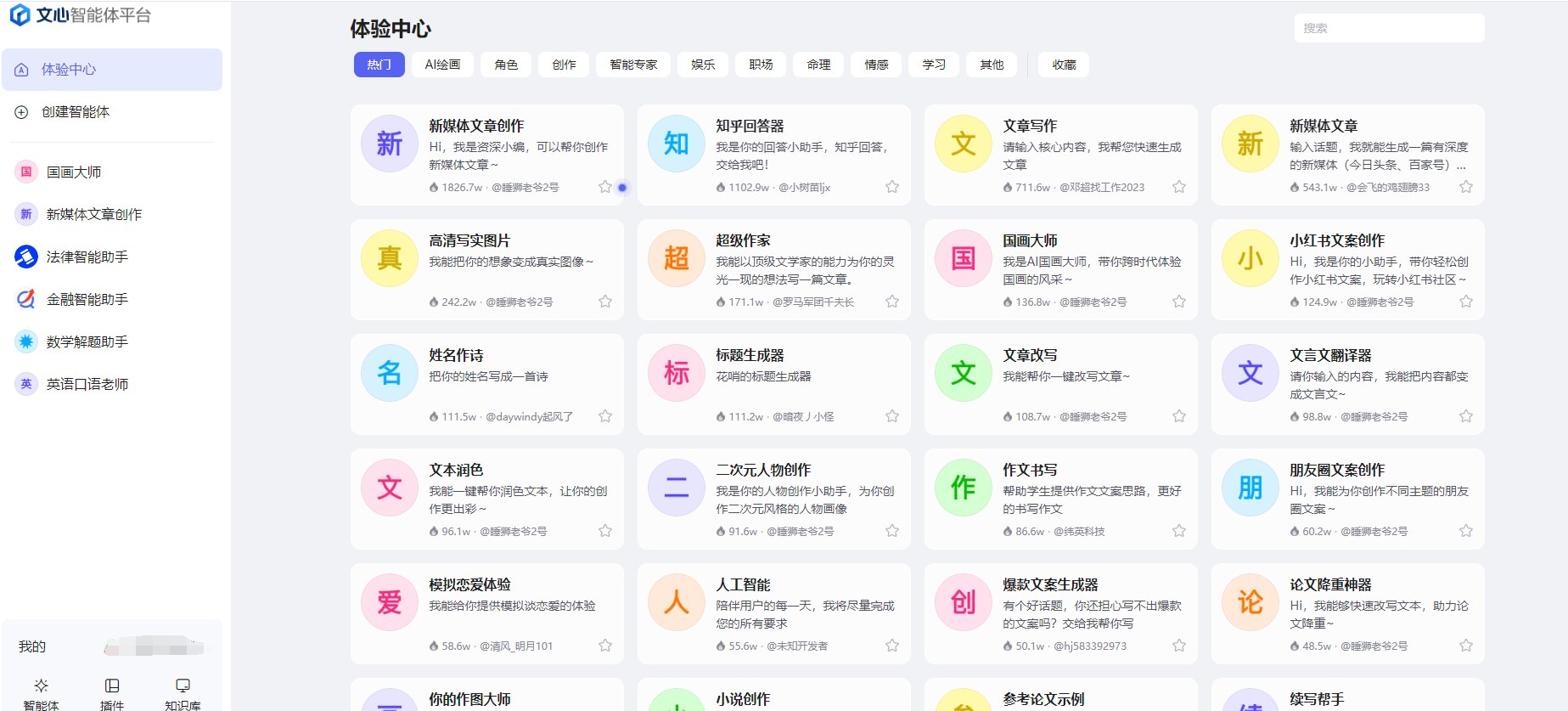
Task: Click the 创建智能体 plus icon
Action: [x=22, y=112]
